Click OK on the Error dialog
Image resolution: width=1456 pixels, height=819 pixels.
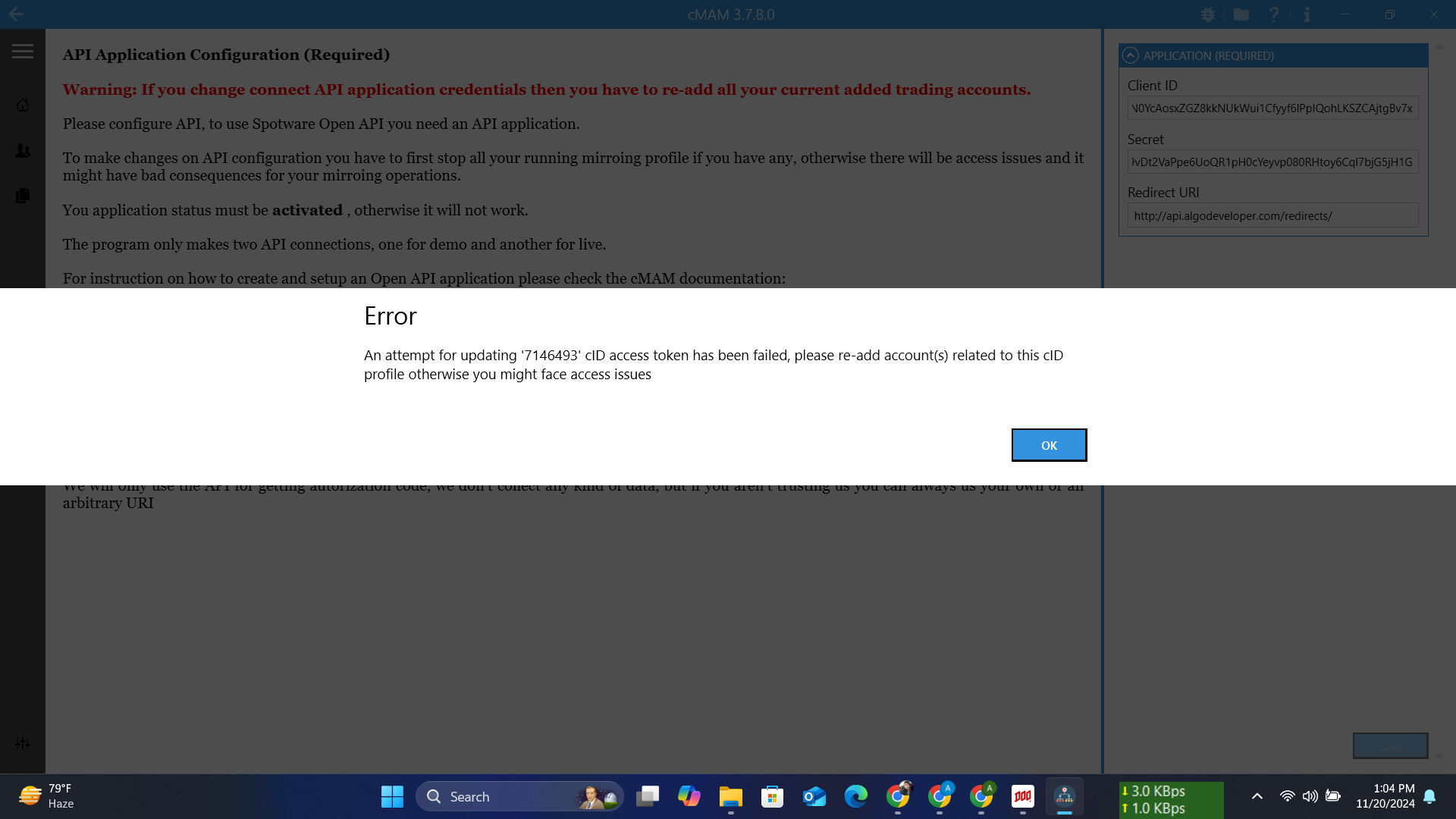click(1049, 445)
